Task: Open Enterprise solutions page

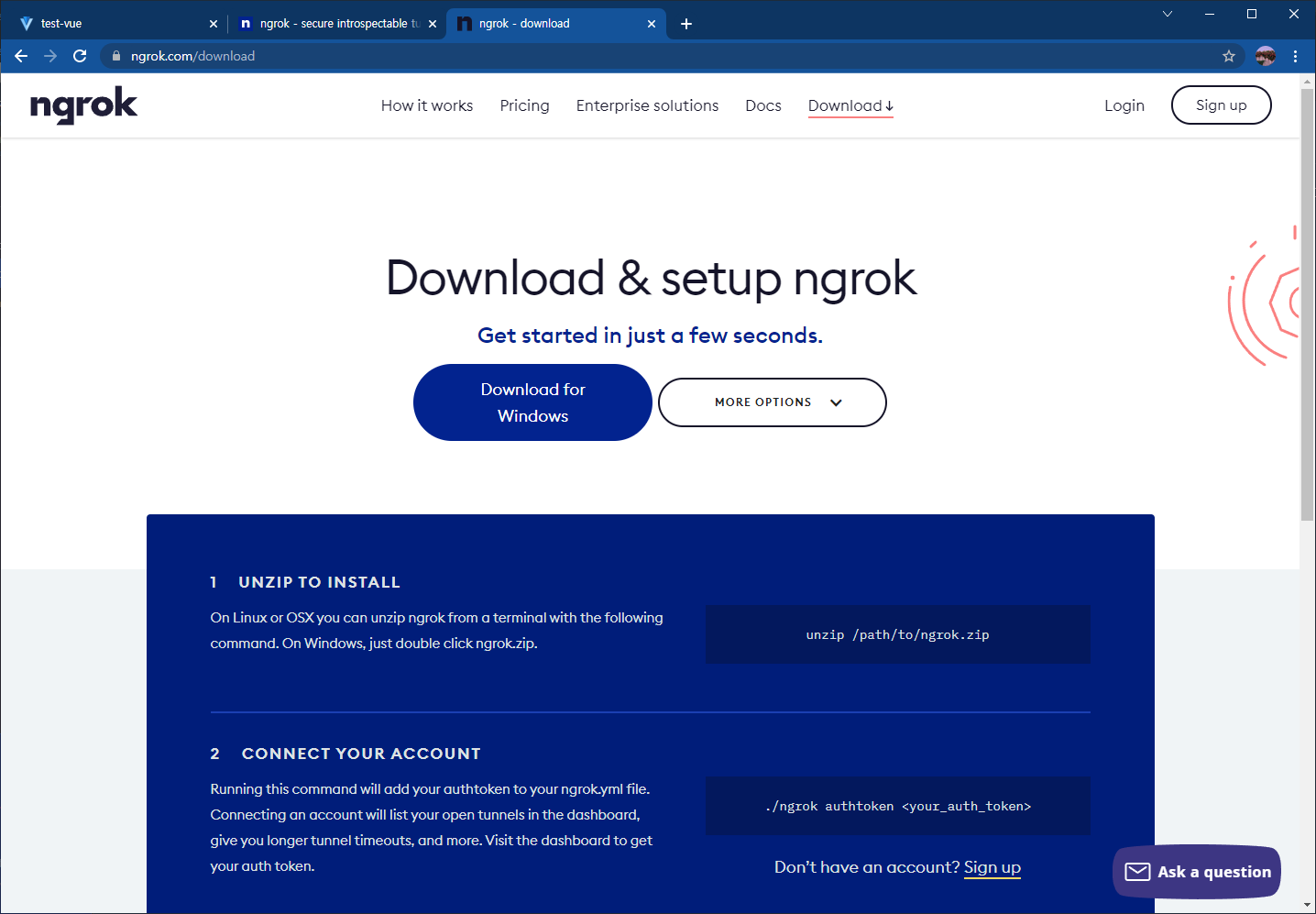Action: pyautogui.click(x=647, y=105)
